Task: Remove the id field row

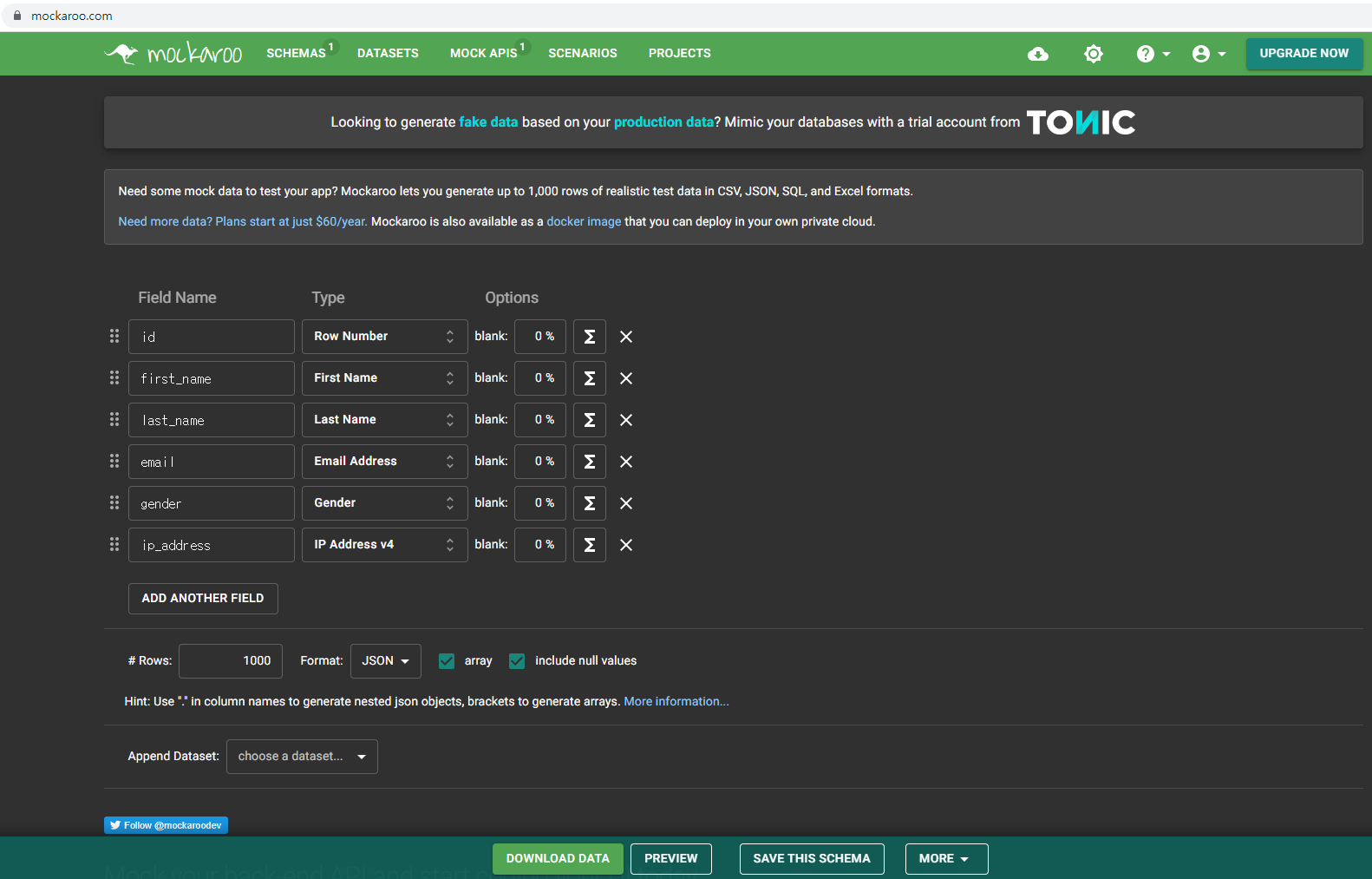Action: [x=626, y=337]
